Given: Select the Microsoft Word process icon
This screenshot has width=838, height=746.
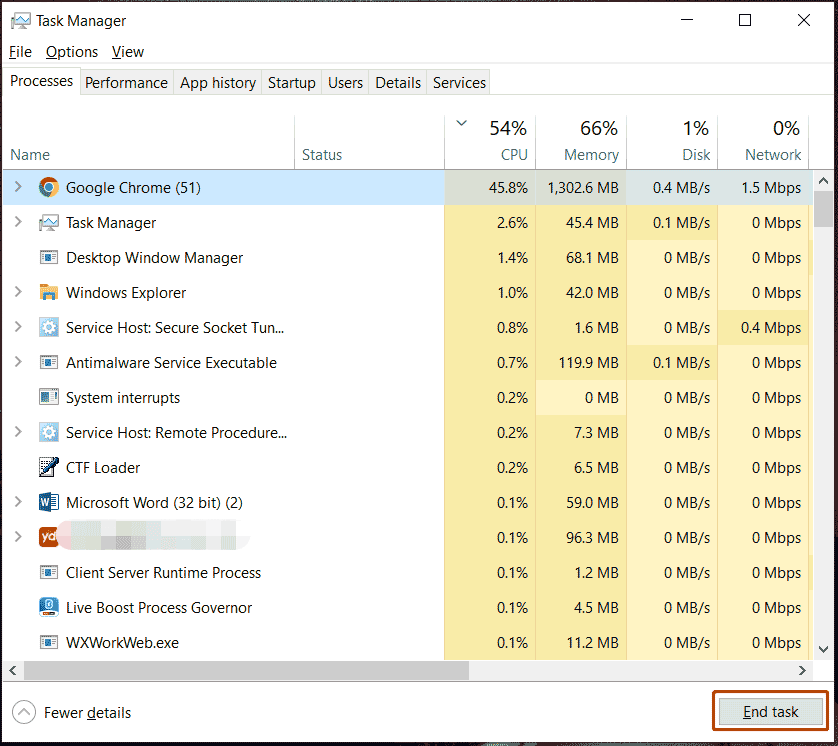Looking at the screenshot, I should click(x=48, y=502).
